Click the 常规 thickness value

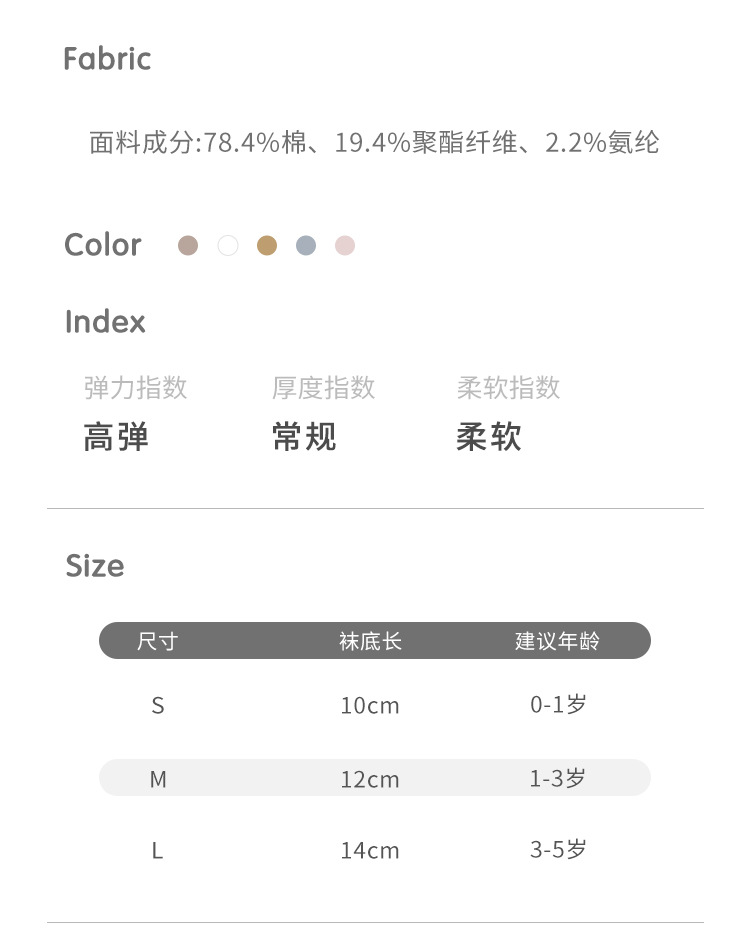click(304, 437)
